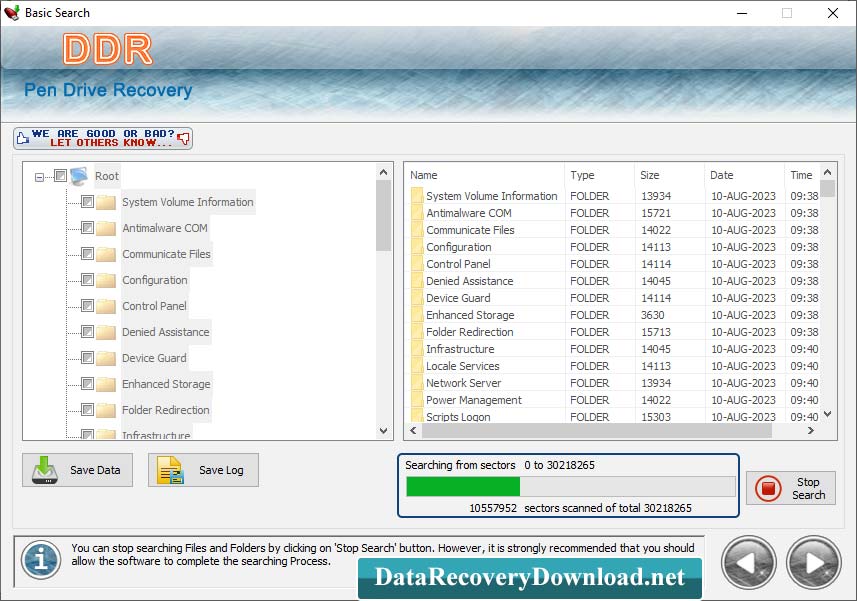Screen dimensions: 857x601
Task: Click folder icon of Antimalware COM in tree
Action: 106,228
